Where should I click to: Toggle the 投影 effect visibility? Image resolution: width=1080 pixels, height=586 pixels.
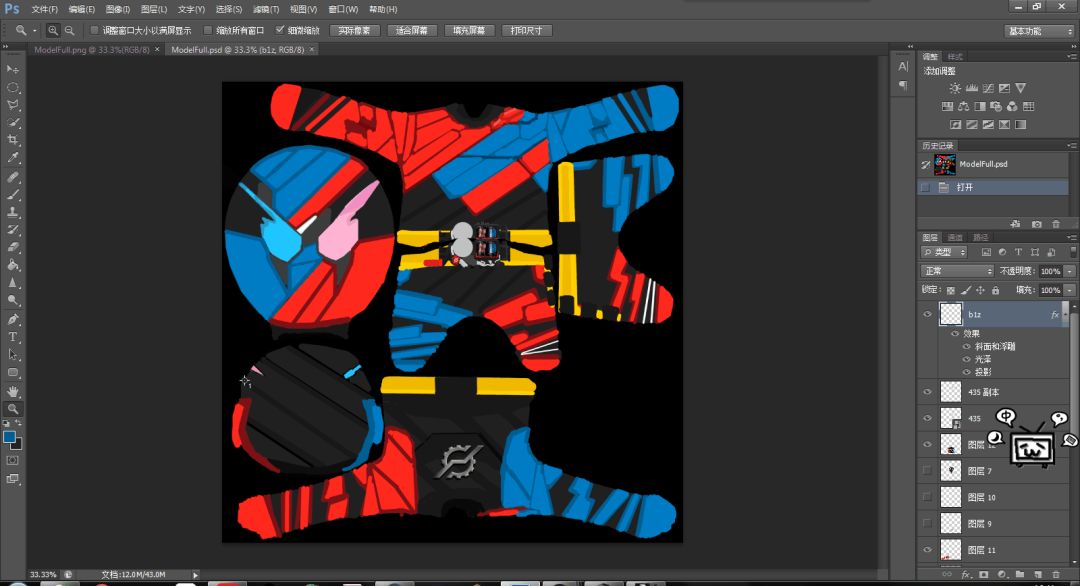pos(966,372)
